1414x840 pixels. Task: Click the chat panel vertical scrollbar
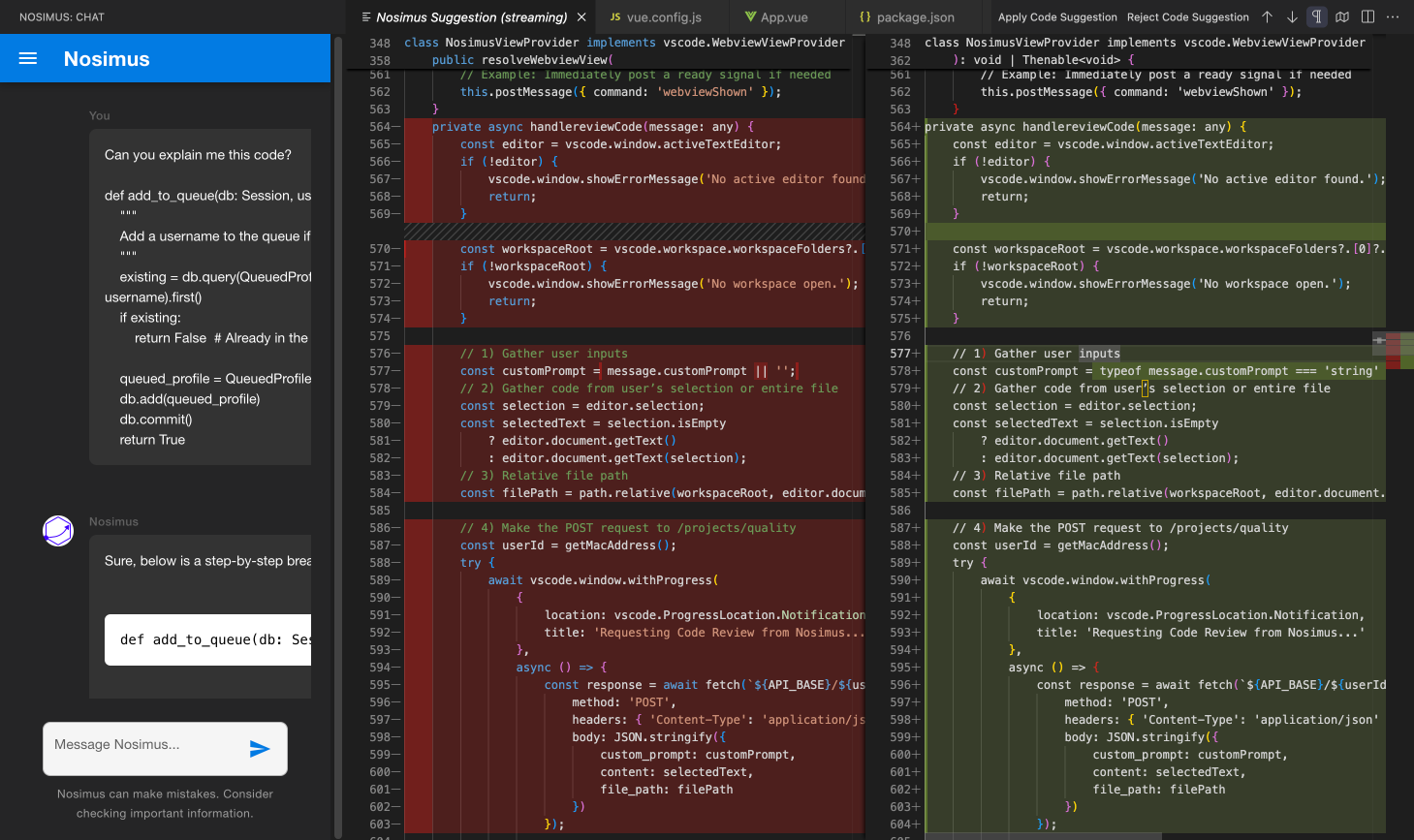pyautogui.click(x=338, y=436)
